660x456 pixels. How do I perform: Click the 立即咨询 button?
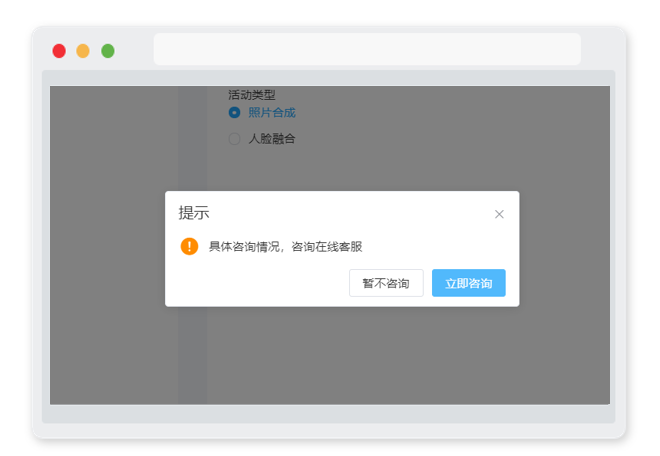[x=468, y=283]
